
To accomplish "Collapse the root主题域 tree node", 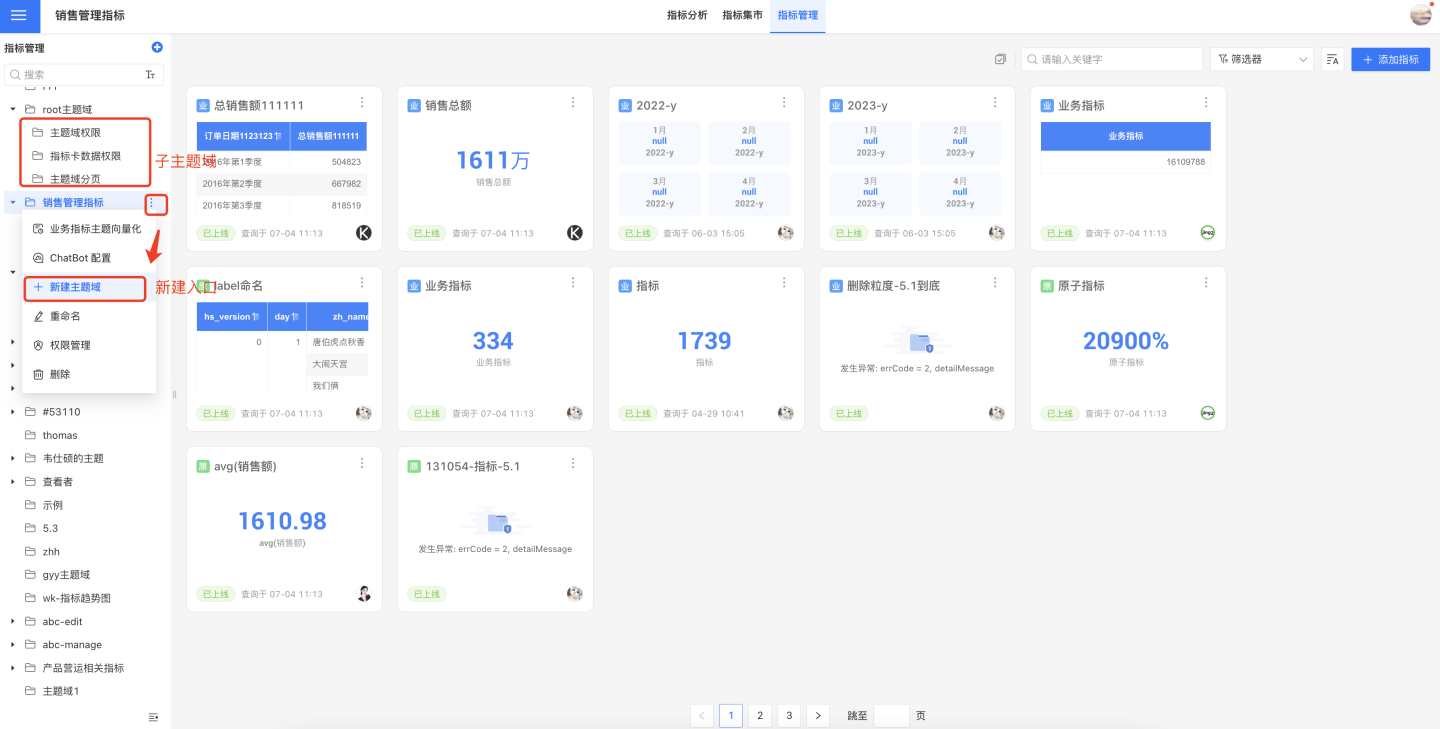I will tap(13, 109).
